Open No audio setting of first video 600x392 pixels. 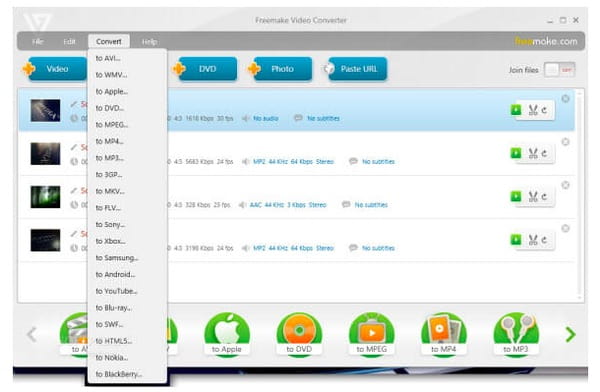pos(266,118)
